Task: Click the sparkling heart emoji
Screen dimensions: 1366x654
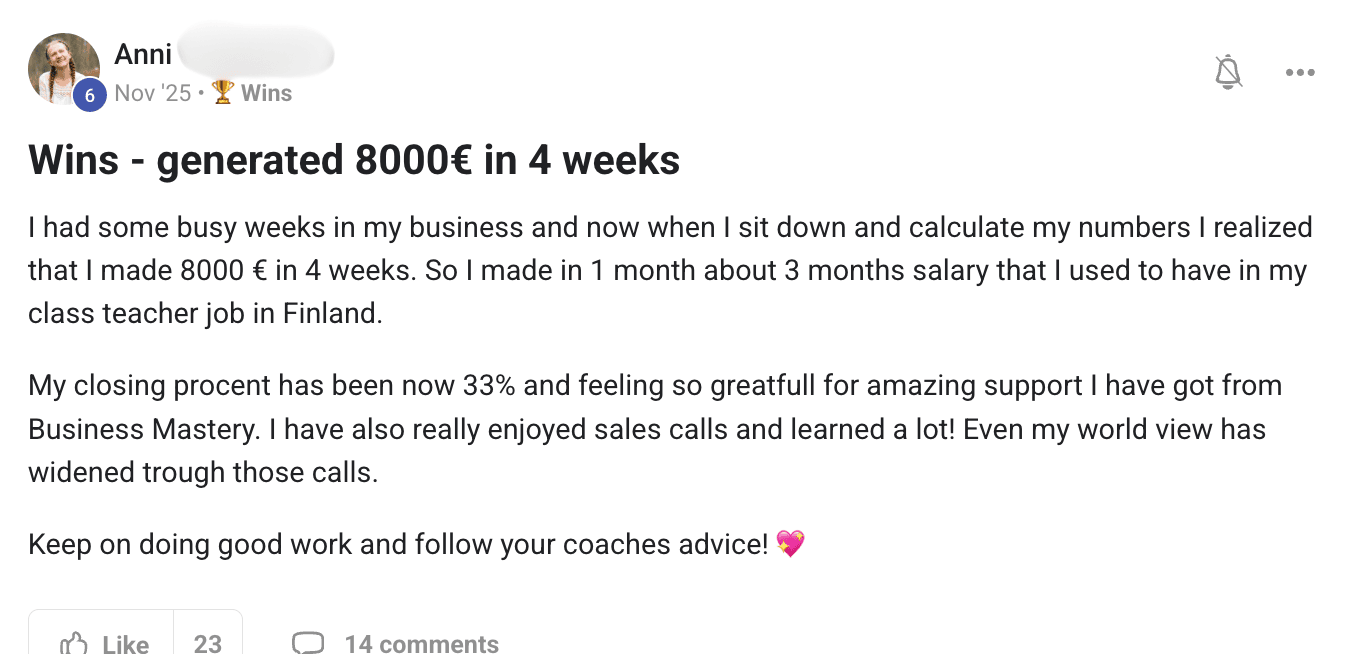Action: point(790,544)
